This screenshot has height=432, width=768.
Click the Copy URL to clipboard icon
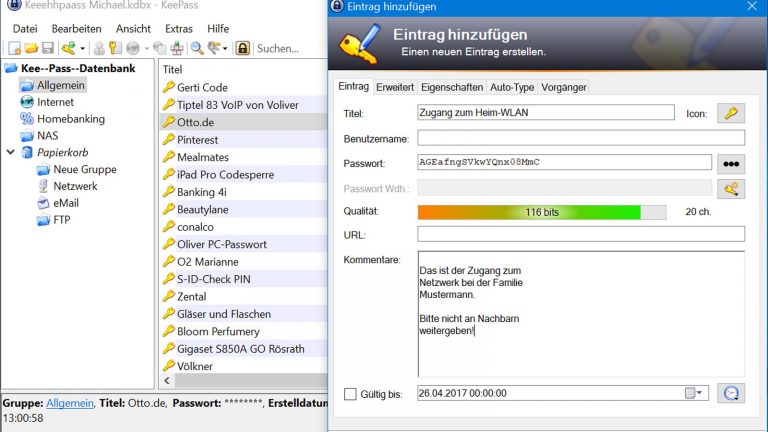tap(160, 48)
